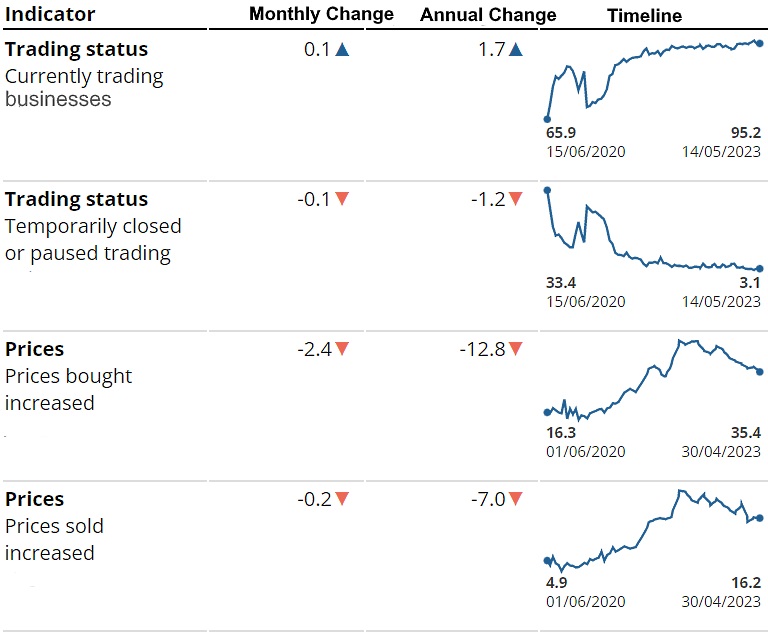Click the end dot of Temporarily closed sparkline
Image resolution: width=768 pixels, height=637 pixels.
[x=759, y=268]
